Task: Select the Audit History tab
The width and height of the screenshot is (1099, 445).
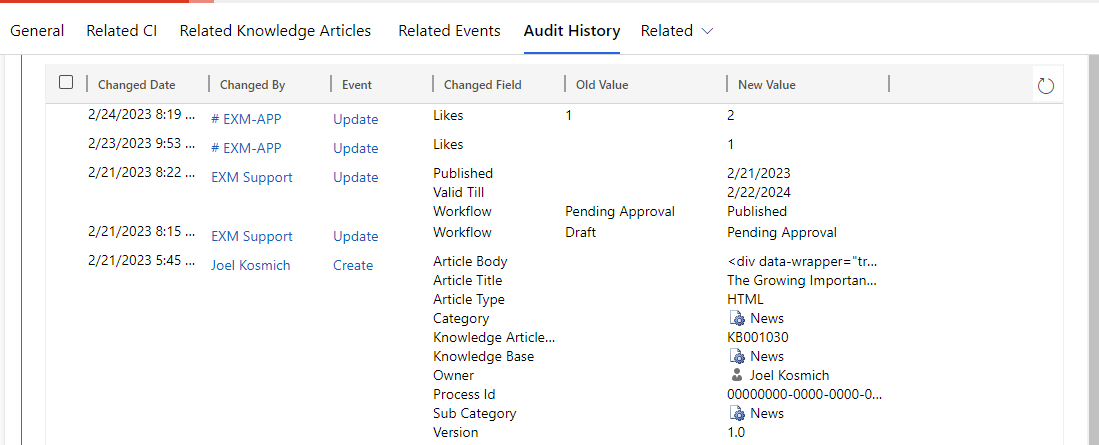Action: tap(572, 31)
